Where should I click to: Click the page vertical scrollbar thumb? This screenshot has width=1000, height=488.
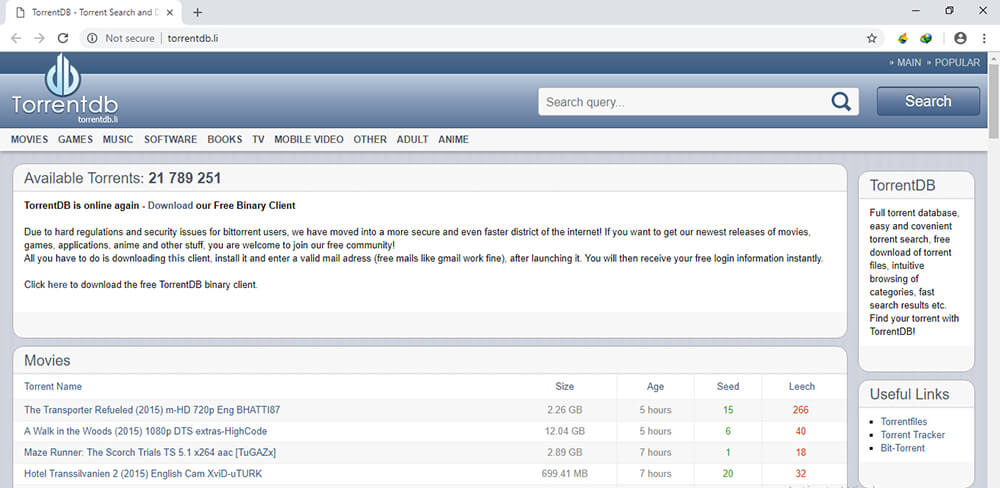[994, 102]
